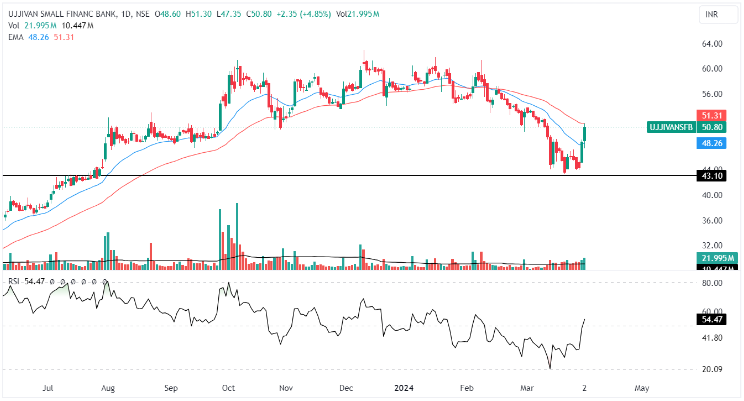Click the blue 48.26 EMA axis label
This screenshot has height=401, width=744.
click(713, 142)
